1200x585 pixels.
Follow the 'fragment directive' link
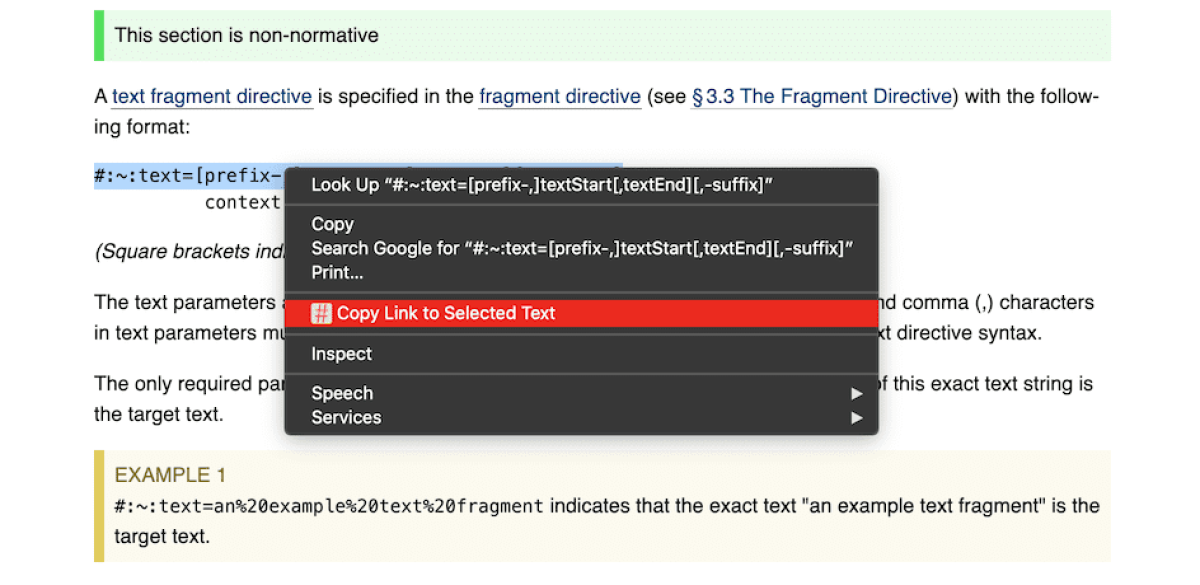click(559, 97)
